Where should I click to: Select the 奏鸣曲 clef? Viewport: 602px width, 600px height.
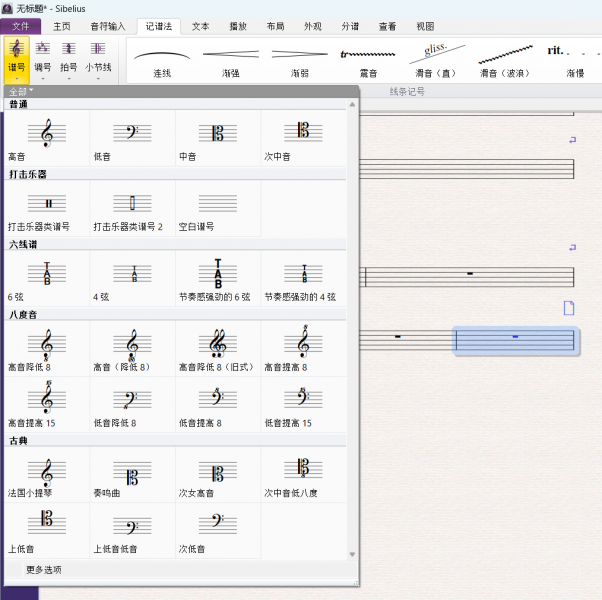point(132,474)
